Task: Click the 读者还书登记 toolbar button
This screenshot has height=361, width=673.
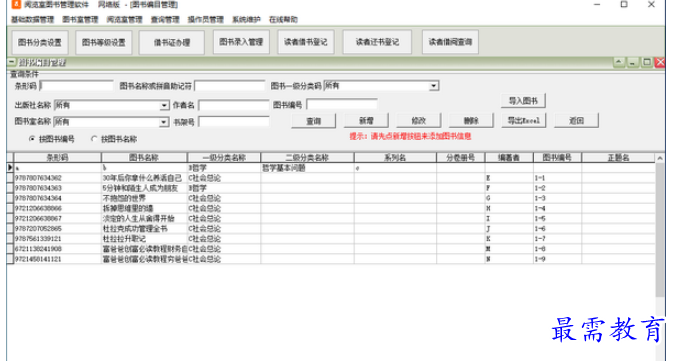Action: pos(377,42)
